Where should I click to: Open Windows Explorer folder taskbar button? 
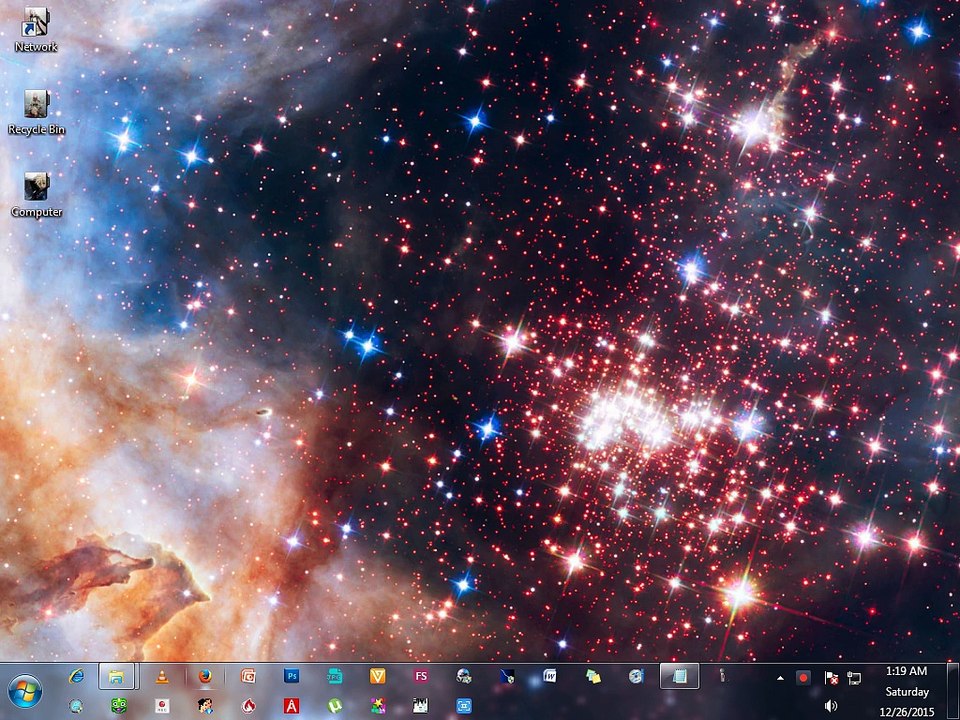[116, 676]
